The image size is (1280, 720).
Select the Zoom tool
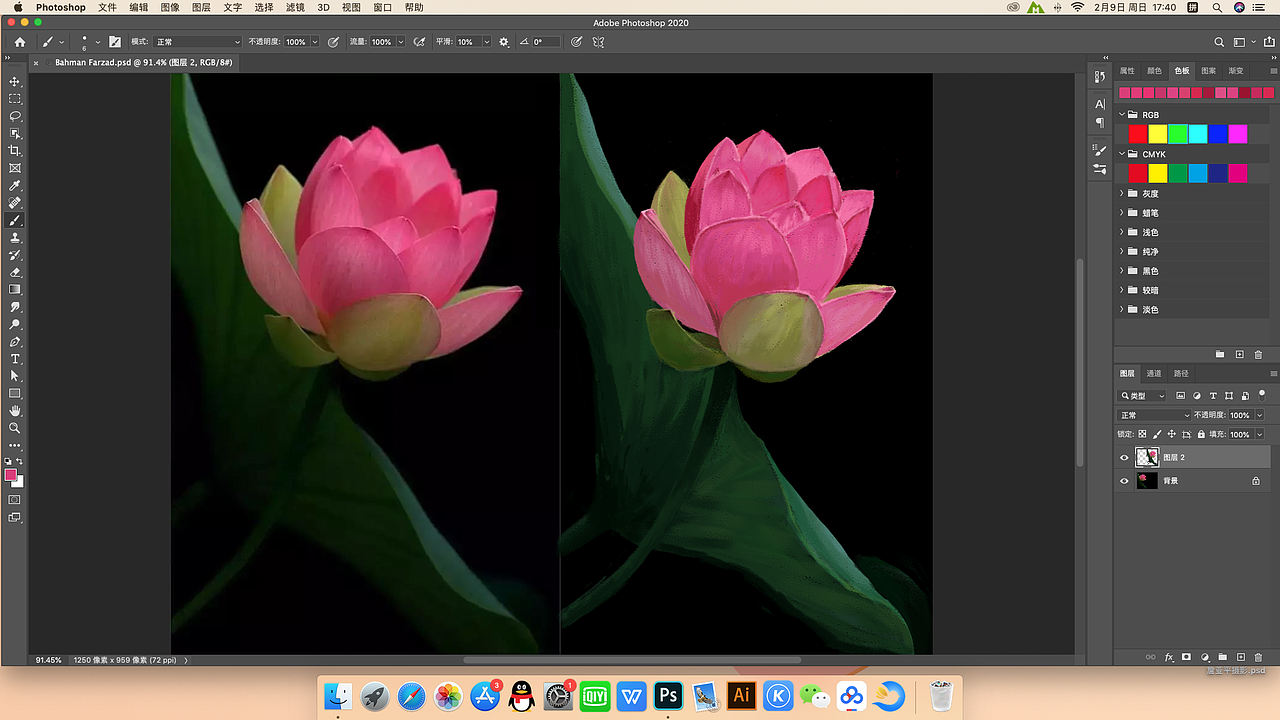tap(15, 428)
